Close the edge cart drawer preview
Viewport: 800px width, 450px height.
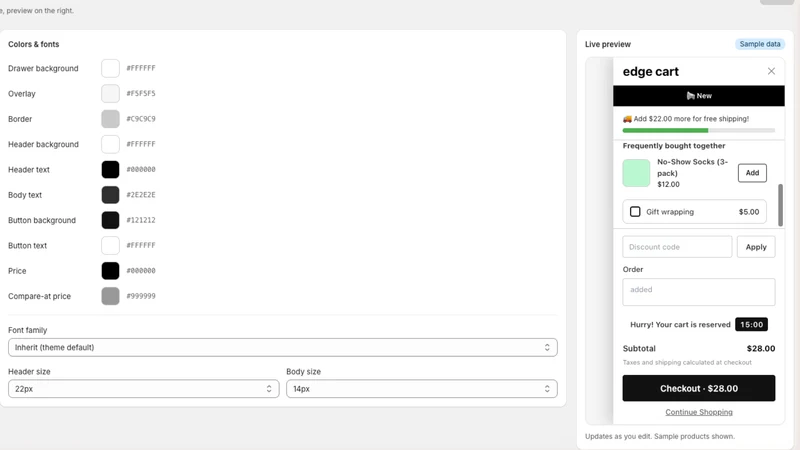point(771,71)
